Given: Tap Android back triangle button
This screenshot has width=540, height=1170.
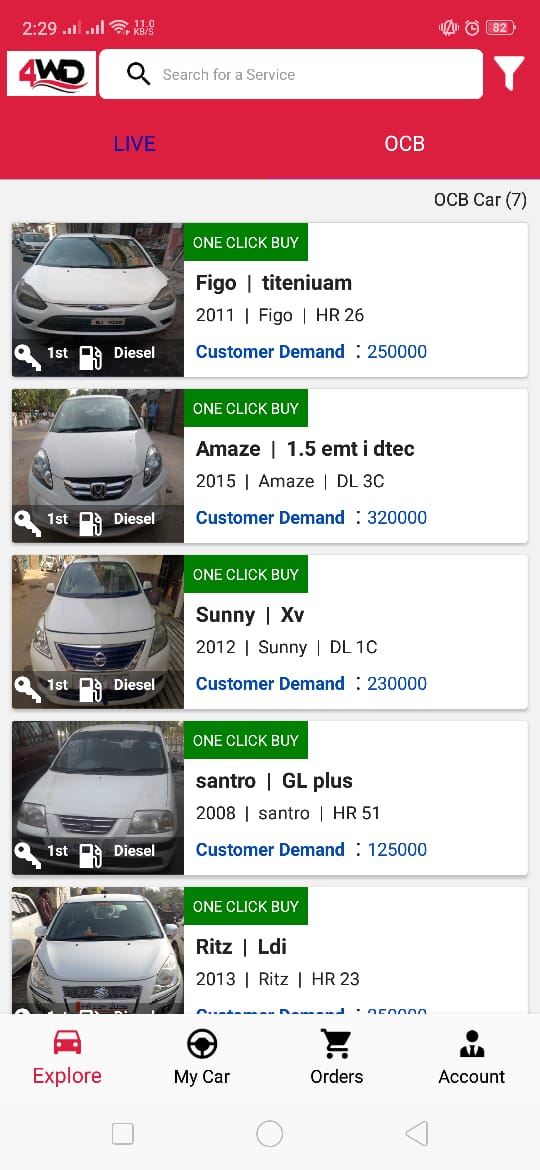Looking at the screenshot, I should pyautogui.click(x=417, y=1133).
